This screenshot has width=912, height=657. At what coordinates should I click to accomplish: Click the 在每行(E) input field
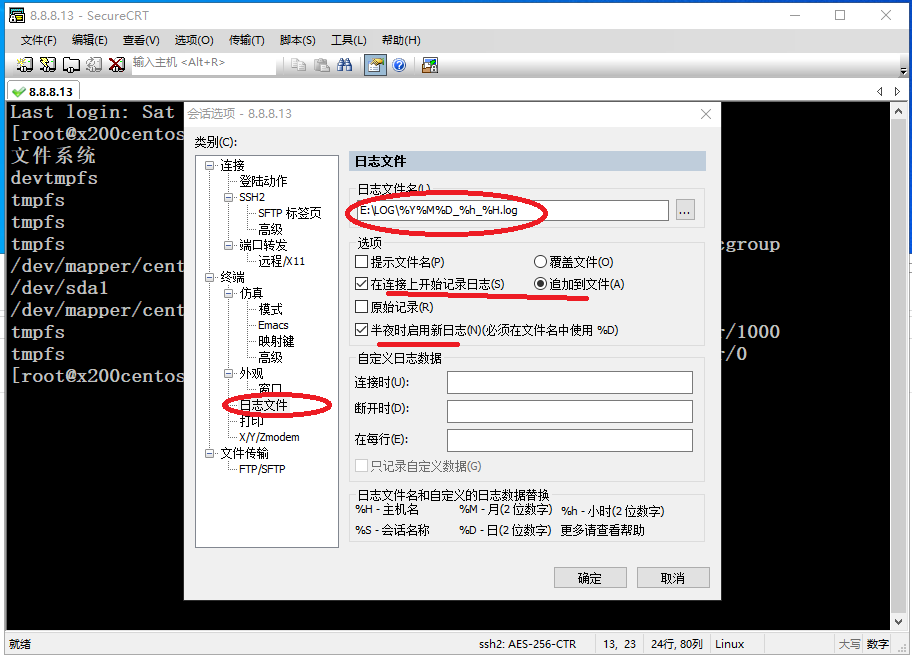click(570, 440)
